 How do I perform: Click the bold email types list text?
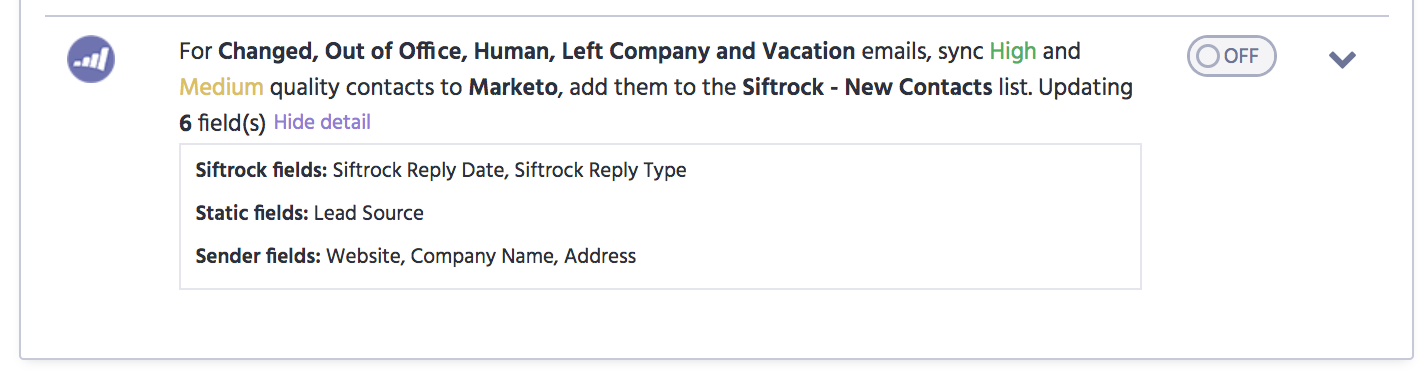(537, 51)
